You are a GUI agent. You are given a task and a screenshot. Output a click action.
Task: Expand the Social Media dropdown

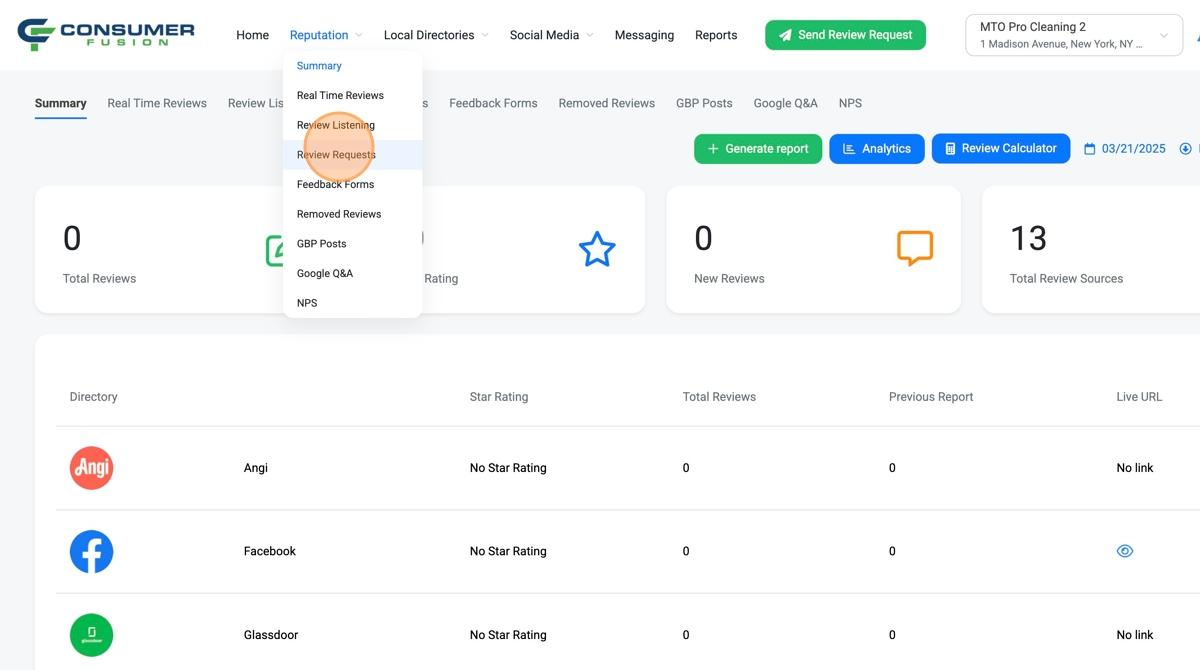click(590, 36)
